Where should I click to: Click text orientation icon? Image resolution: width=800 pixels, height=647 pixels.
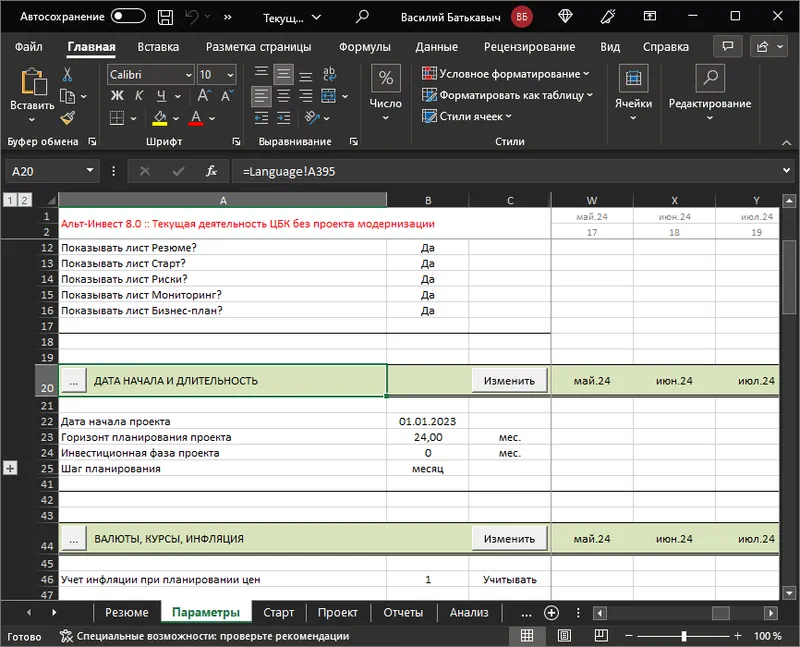click(312, 118)
